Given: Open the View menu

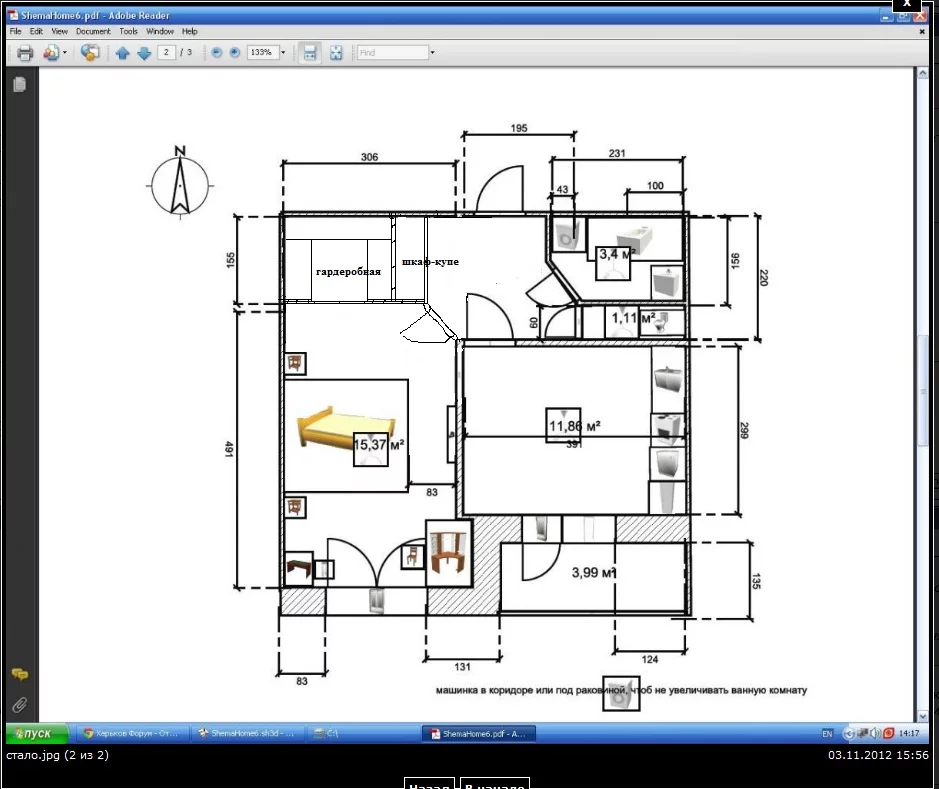Looking at the screenshot, I should click(x=59, y=31).
